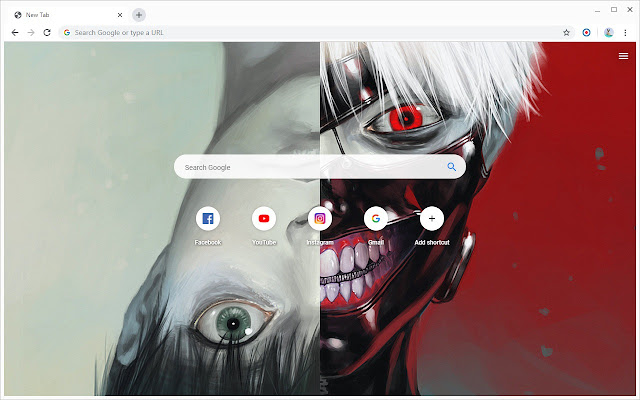Click the Gmail label text
Viewport: 640px width, 400px height.
tap(376, 242)
